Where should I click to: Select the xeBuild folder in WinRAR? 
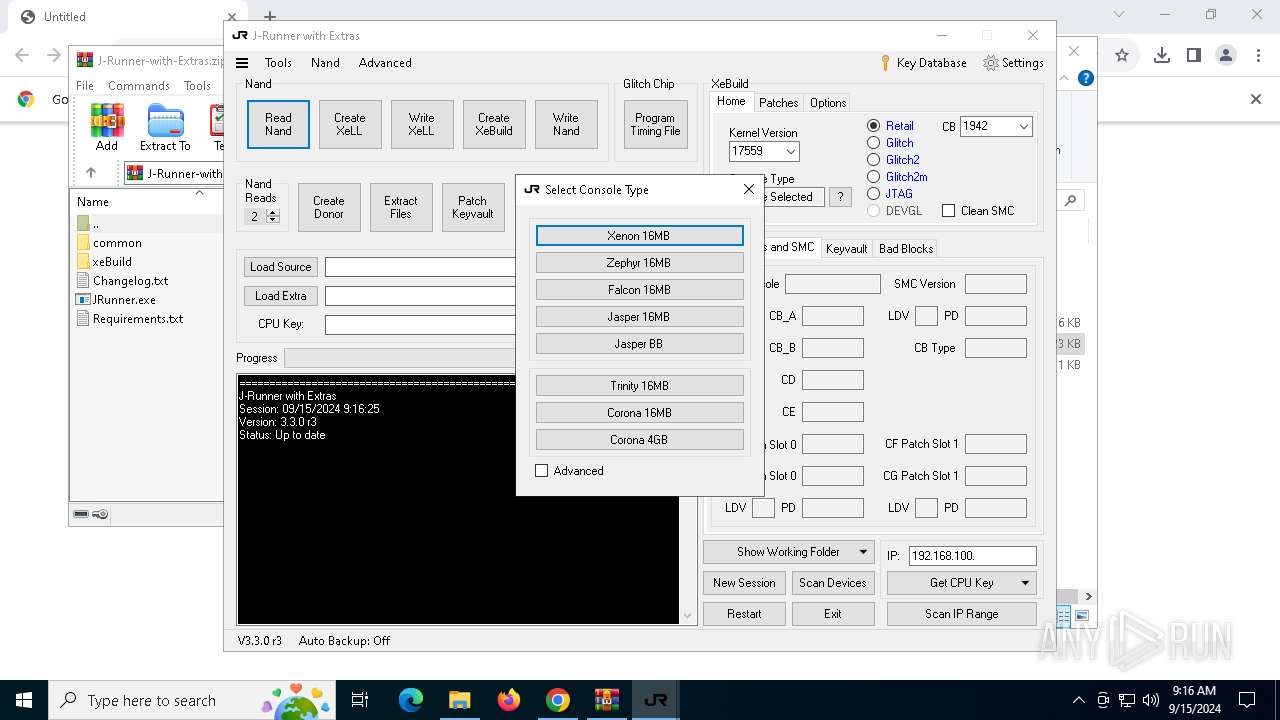tap(112, 262)
